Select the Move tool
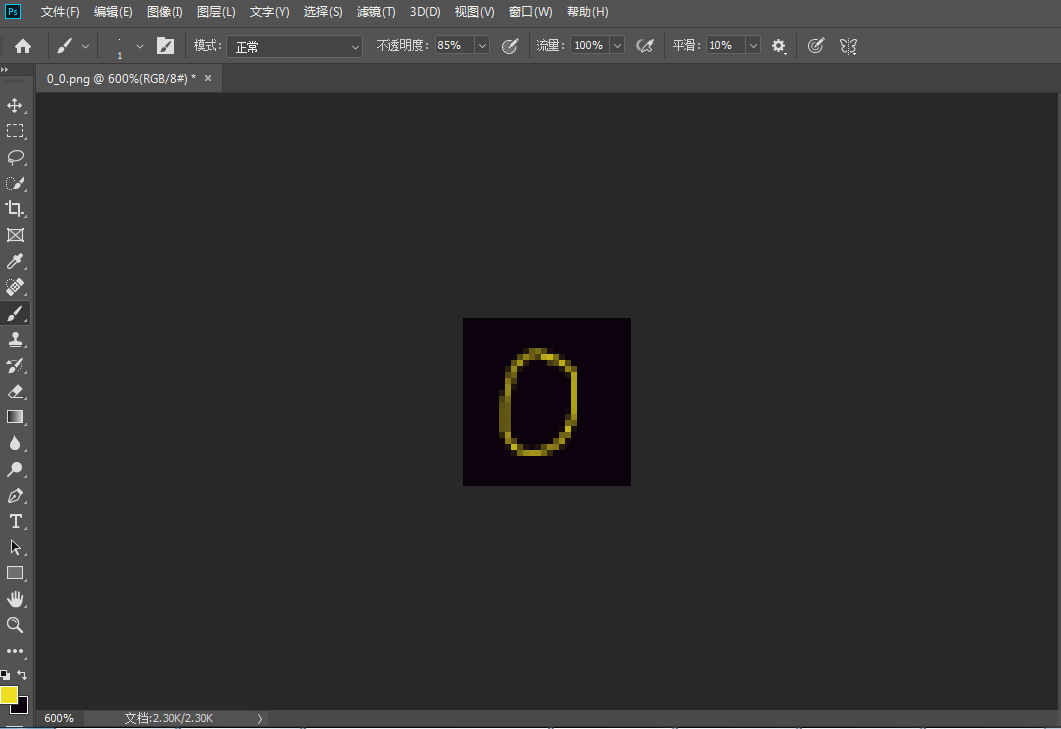The height and width of the screenshot is (729, 1061). tap(15, 105)
